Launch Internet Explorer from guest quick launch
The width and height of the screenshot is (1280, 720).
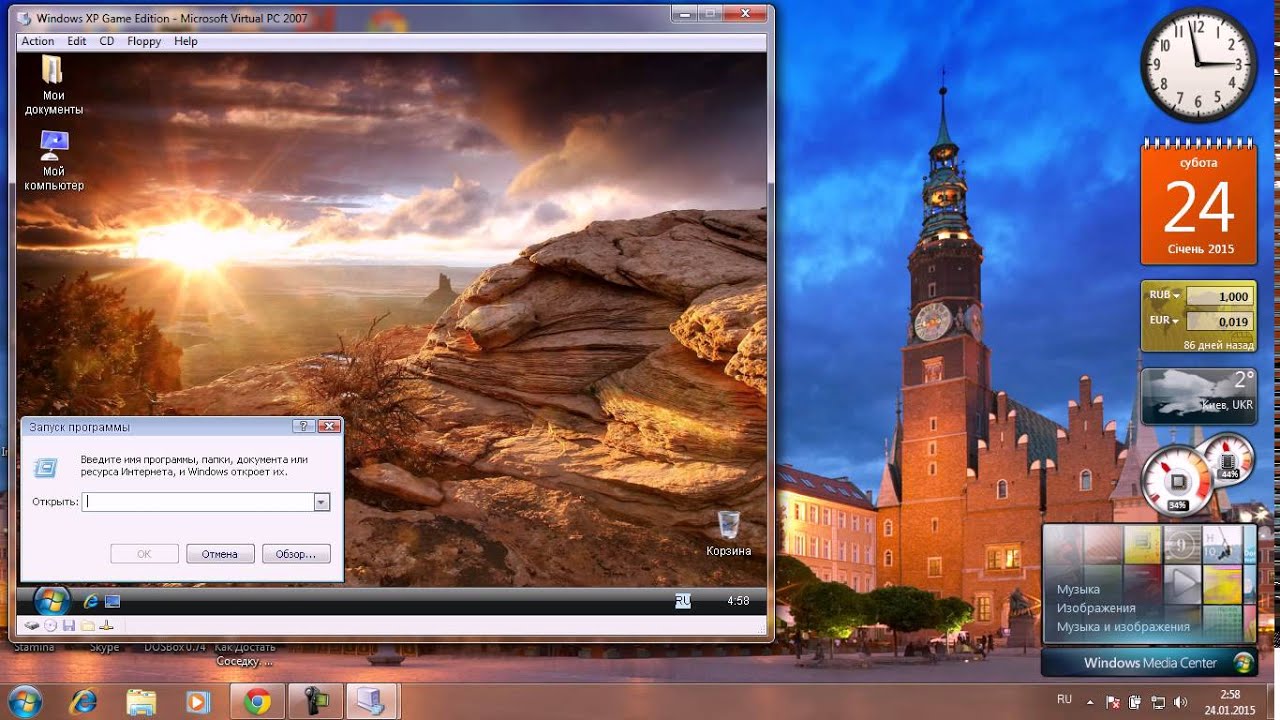pos(91,601)
